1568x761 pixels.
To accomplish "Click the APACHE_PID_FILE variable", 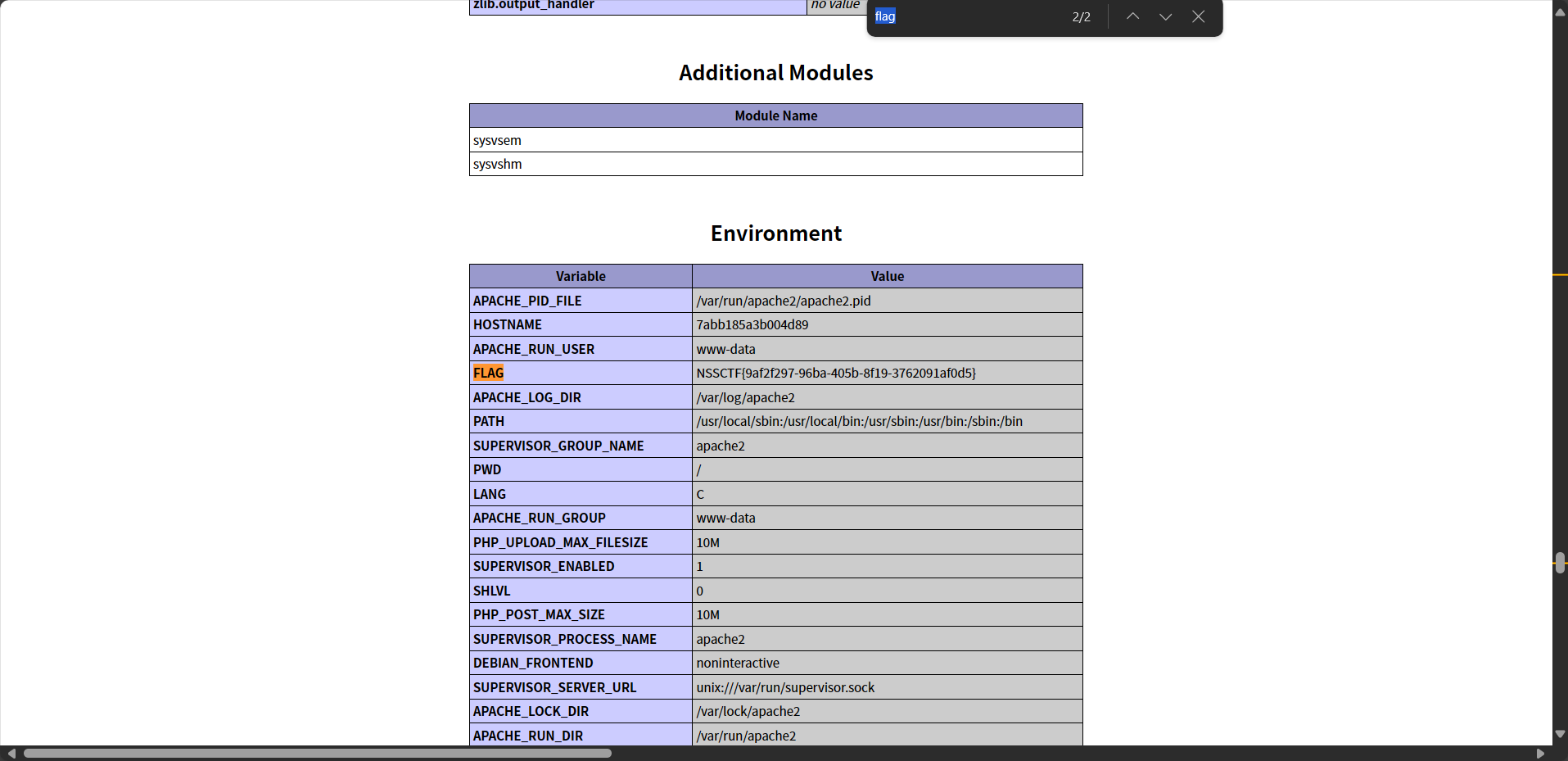I will click(x=527, y=301).
